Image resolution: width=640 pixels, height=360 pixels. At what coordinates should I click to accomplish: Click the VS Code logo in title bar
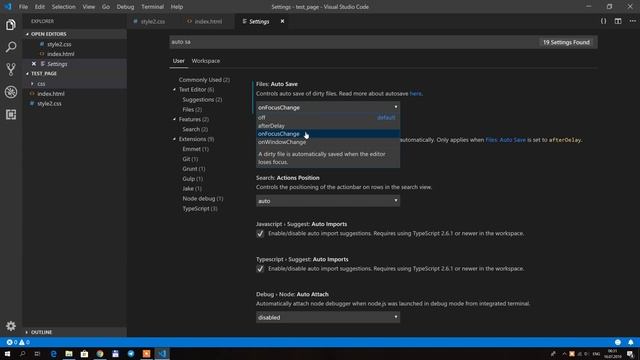point(8,7)
